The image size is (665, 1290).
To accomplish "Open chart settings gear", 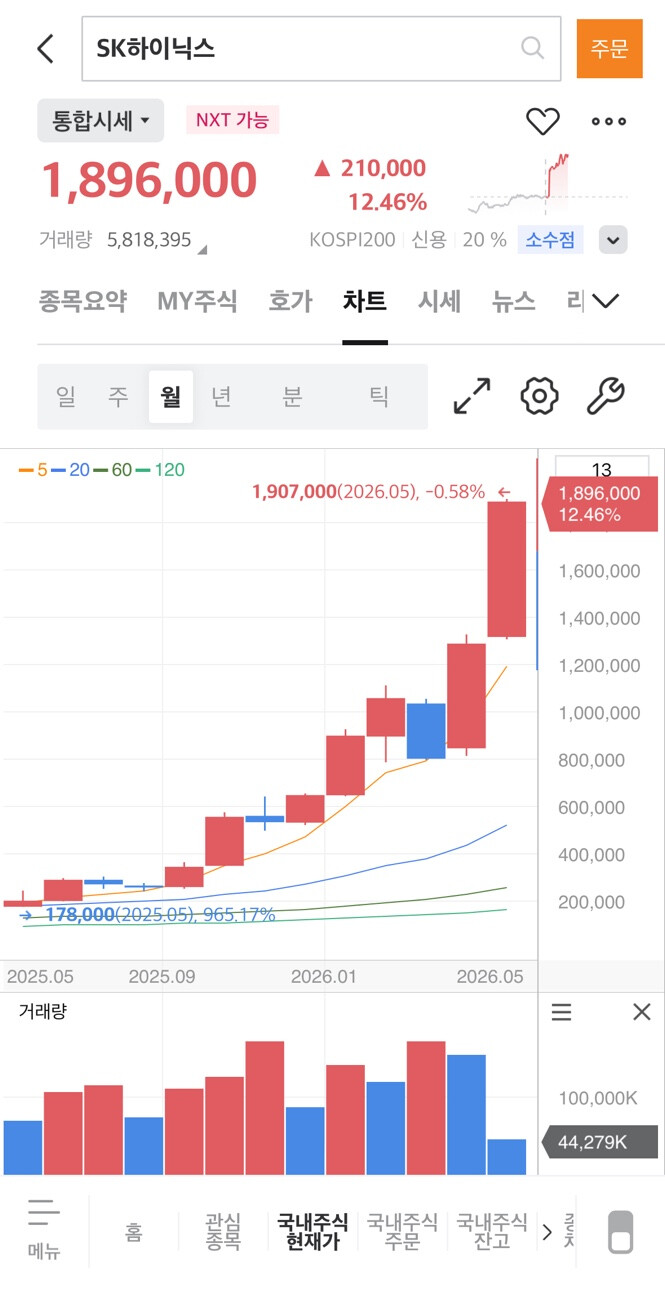I will [x=539, y=396].
